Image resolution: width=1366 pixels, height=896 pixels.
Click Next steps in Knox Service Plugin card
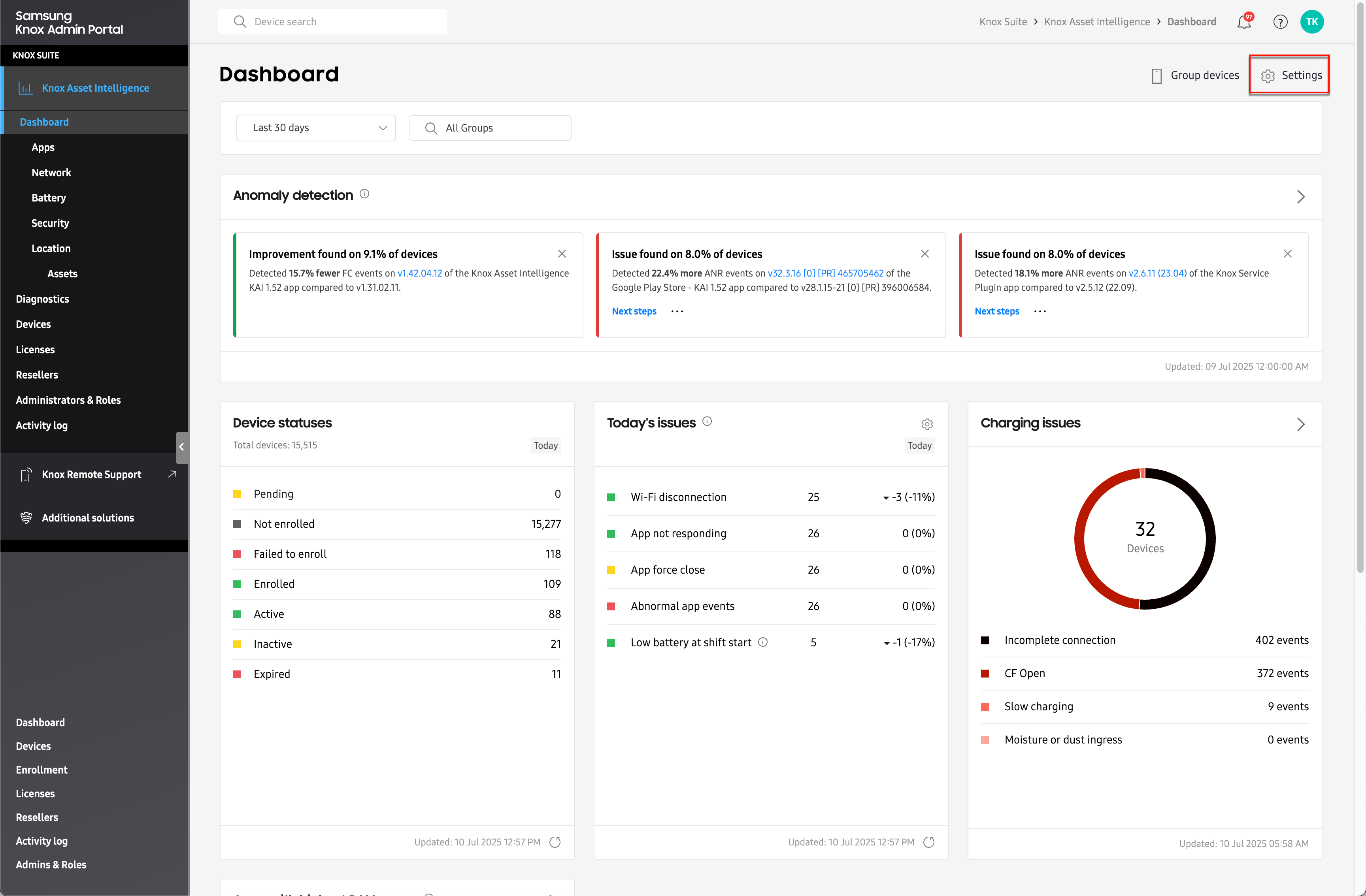996,311
